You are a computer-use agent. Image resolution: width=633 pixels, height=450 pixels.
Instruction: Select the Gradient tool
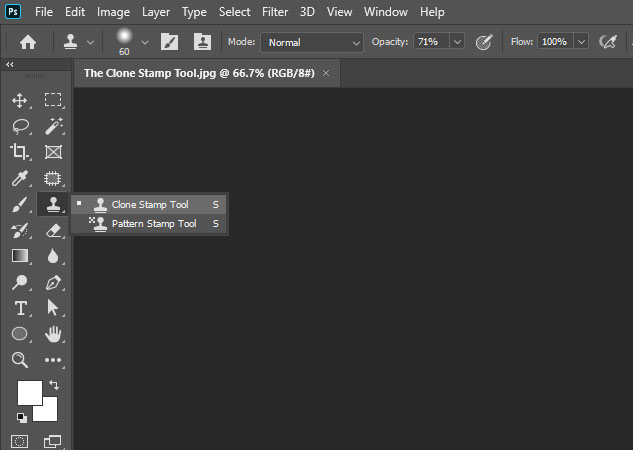(x=20, y=256)
